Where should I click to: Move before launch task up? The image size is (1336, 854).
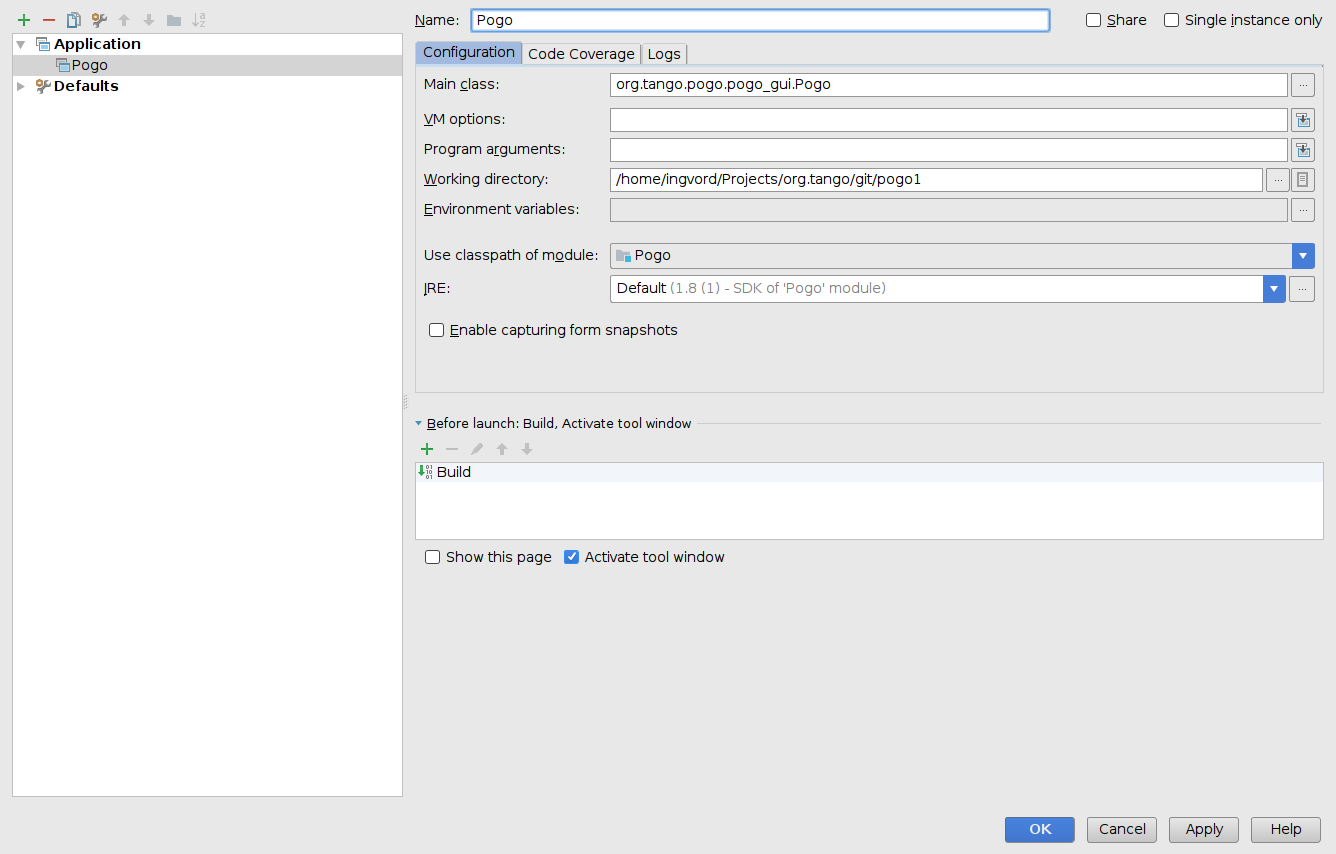click(x=502, y=449)
